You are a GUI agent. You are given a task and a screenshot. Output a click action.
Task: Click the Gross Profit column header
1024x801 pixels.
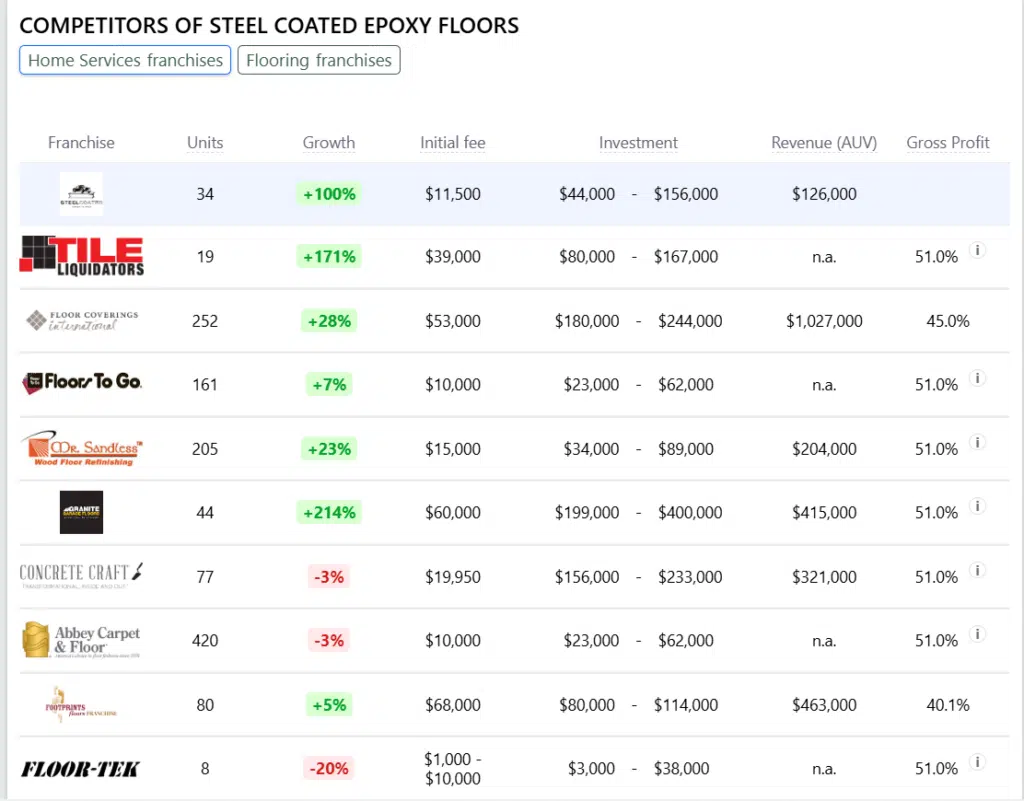[x=948, y=143]
